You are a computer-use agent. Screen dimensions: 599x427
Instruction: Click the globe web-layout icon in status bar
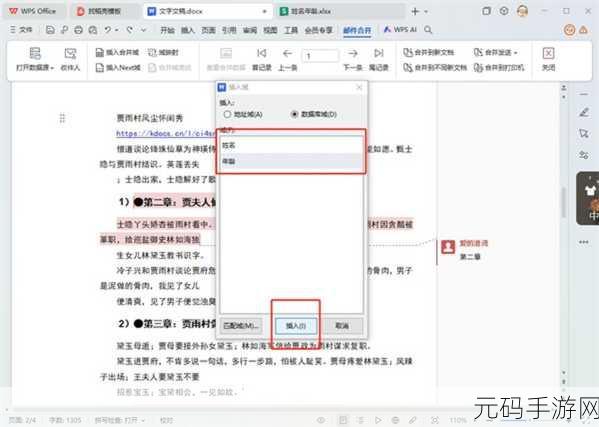pos(395,420)
